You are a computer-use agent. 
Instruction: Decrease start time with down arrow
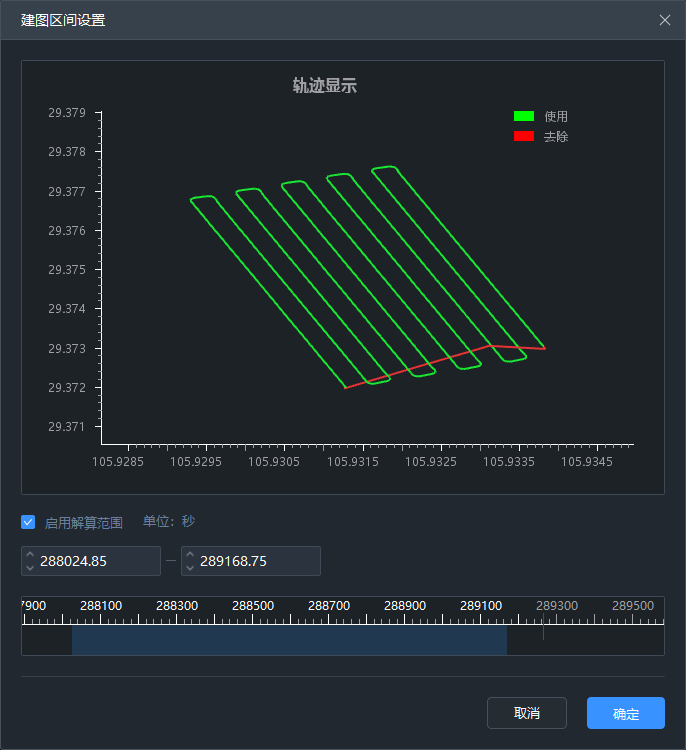coord(30,567)
